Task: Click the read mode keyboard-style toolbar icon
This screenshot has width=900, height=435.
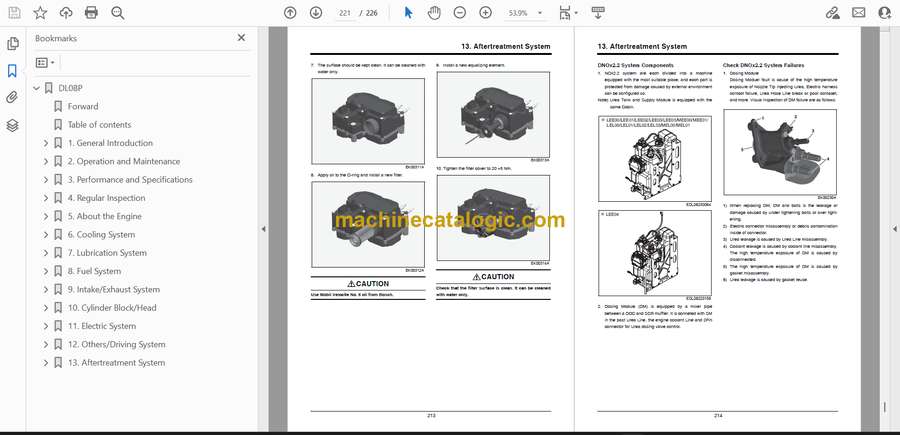Action: [x=598, y=13]
